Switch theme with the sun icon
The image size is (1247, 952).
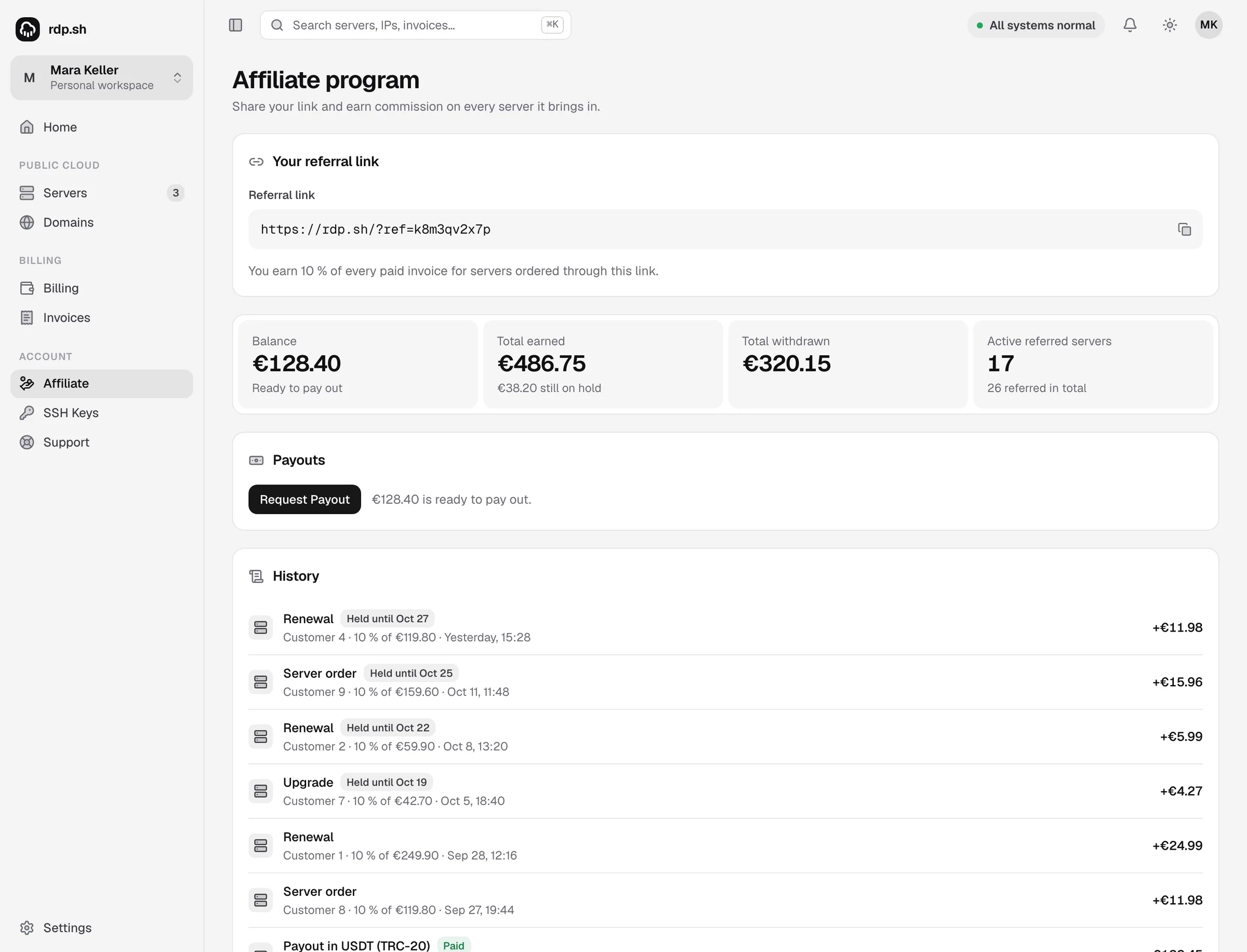1170,25
